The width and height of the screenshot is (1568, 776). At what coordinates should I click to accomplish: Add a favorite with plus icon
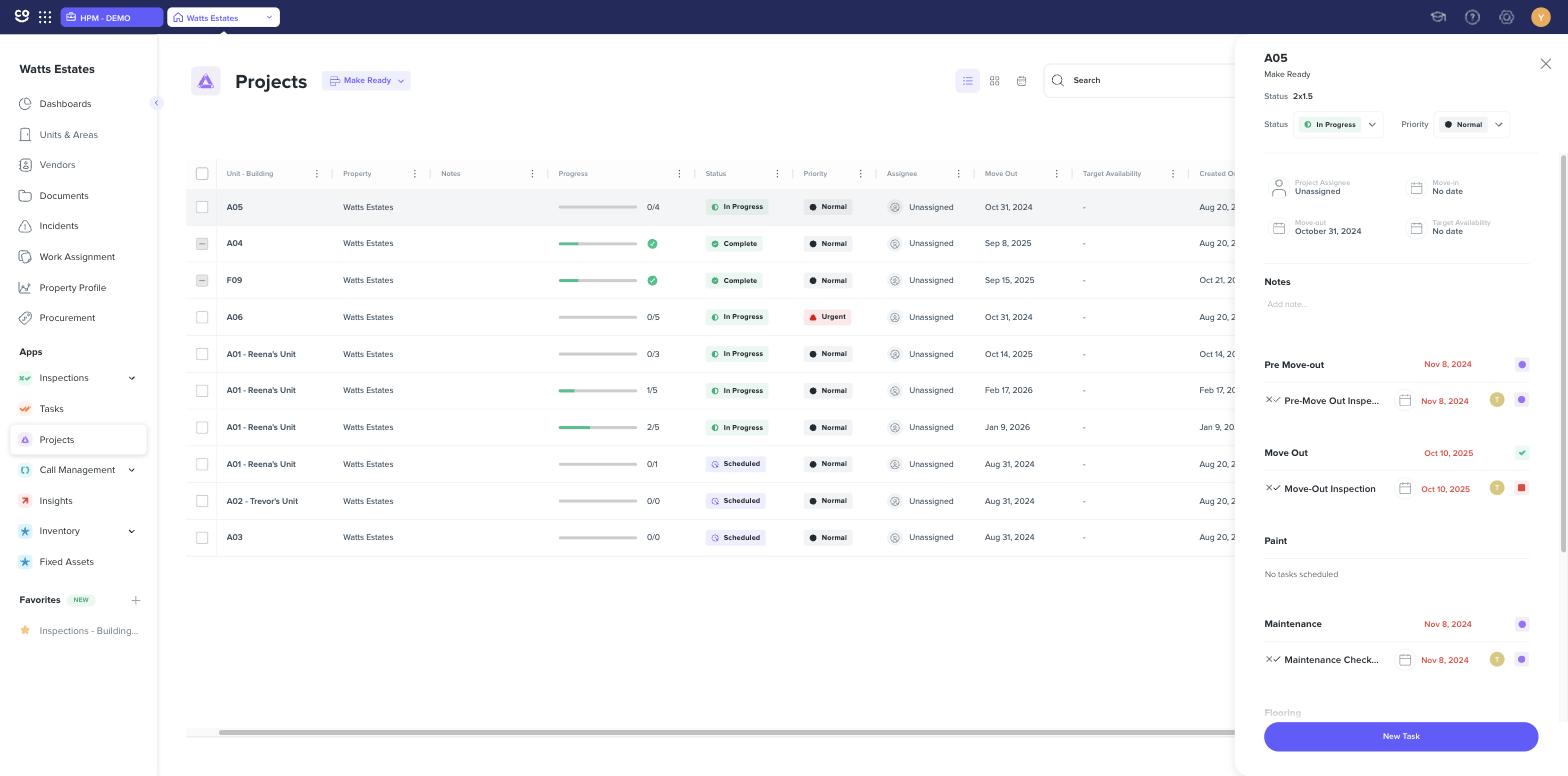[136, 600]
